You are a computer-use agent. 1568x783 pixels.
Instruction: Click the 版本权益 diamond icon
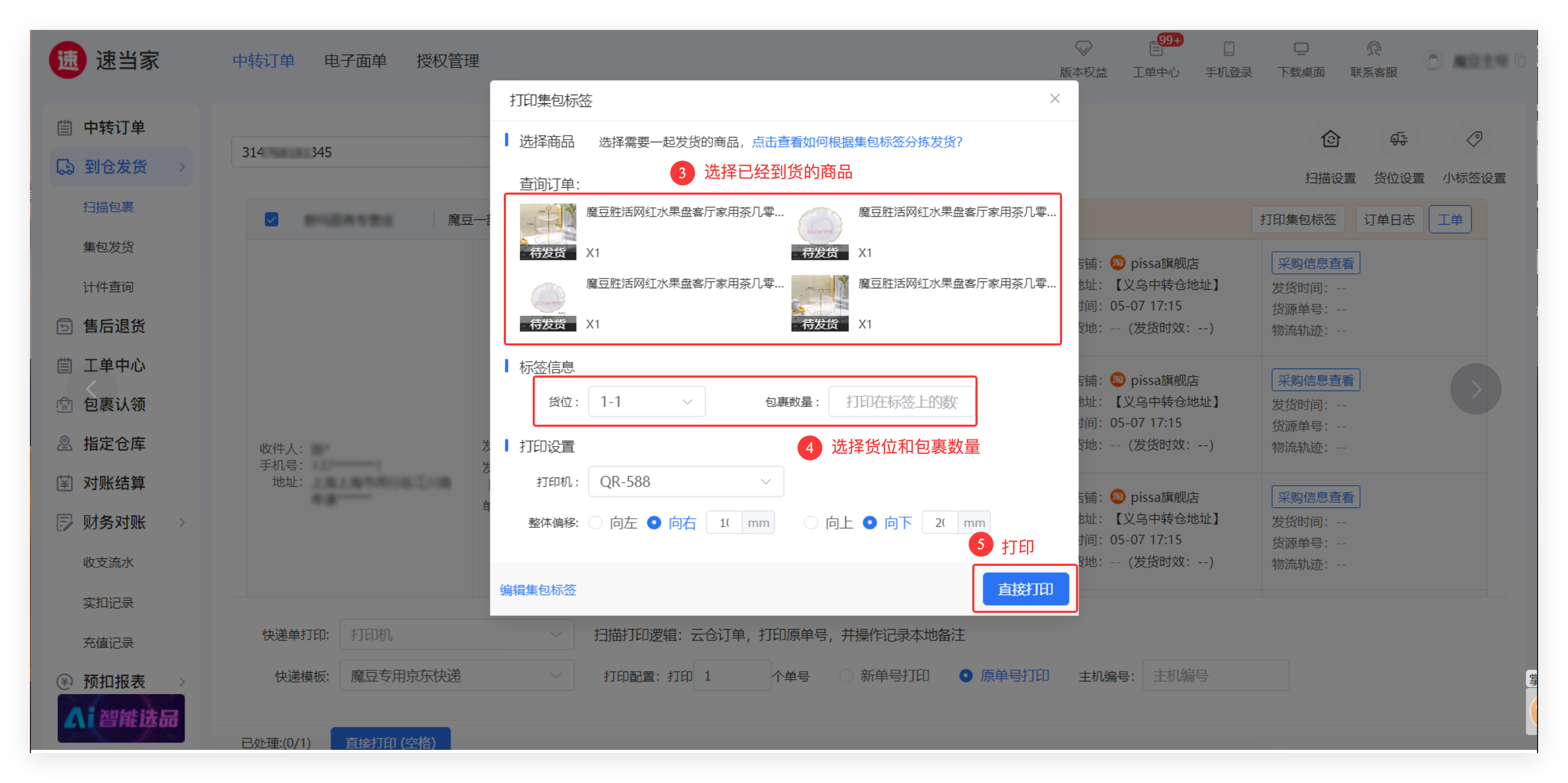[1083, 49]
